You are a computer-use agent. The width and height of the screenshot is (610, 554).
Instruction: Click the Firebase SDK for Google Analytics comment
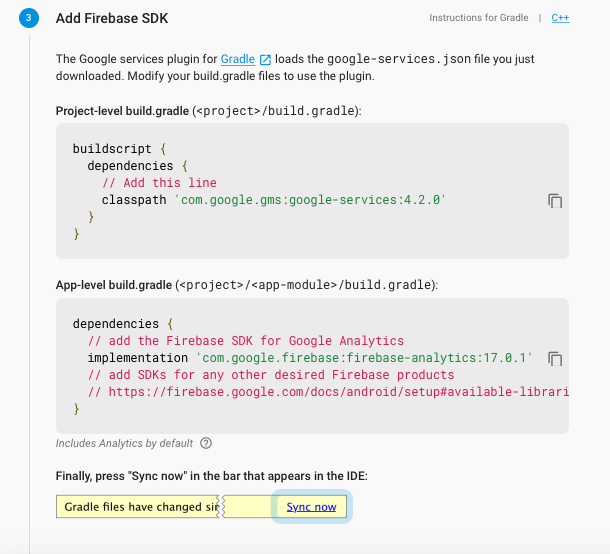point(245,341)
